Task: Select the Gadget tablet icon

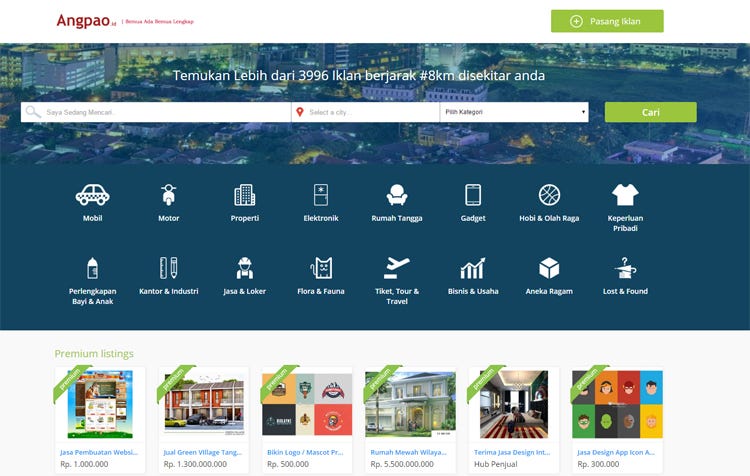Action: [473, 195]
